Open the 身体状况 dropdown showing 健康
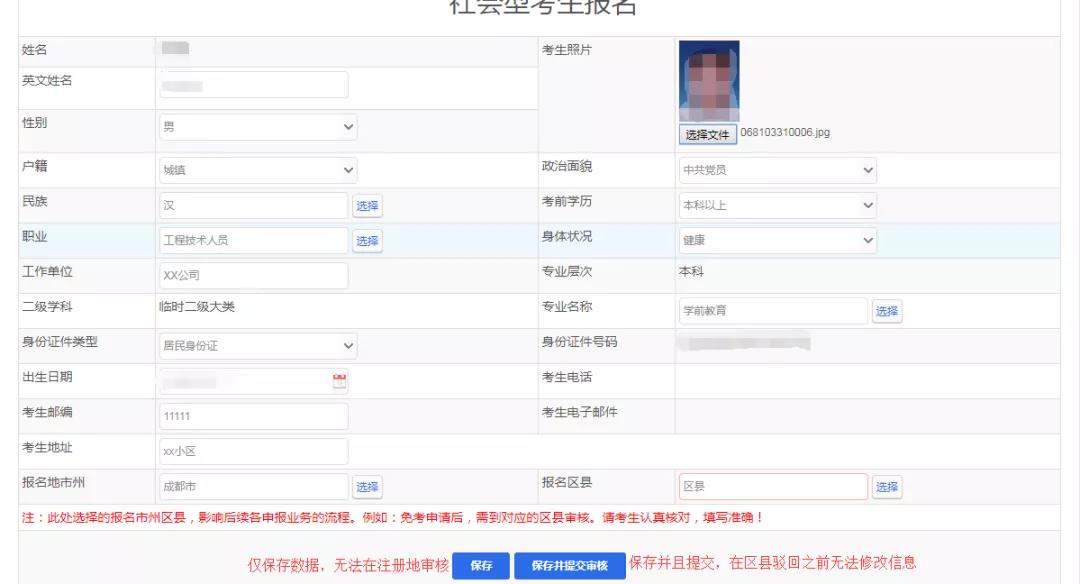 click(778, 240)
